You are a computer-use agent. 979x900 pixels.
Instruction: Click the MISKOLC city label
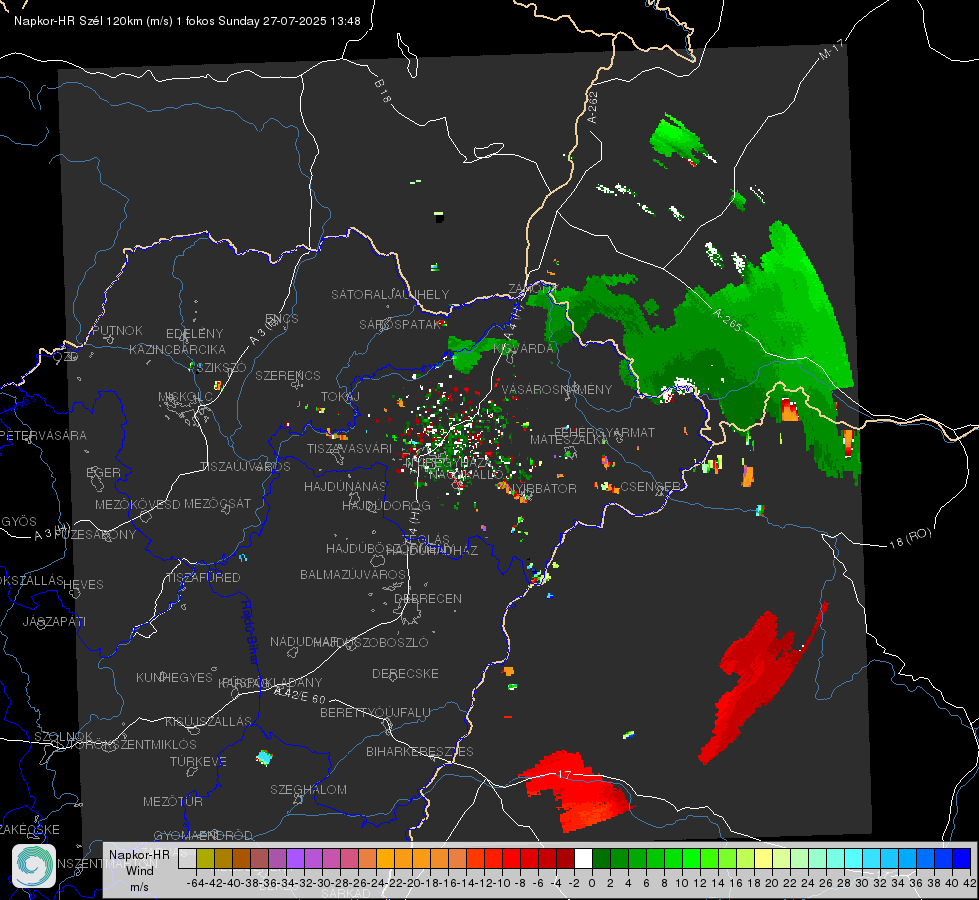click(185, 397)
